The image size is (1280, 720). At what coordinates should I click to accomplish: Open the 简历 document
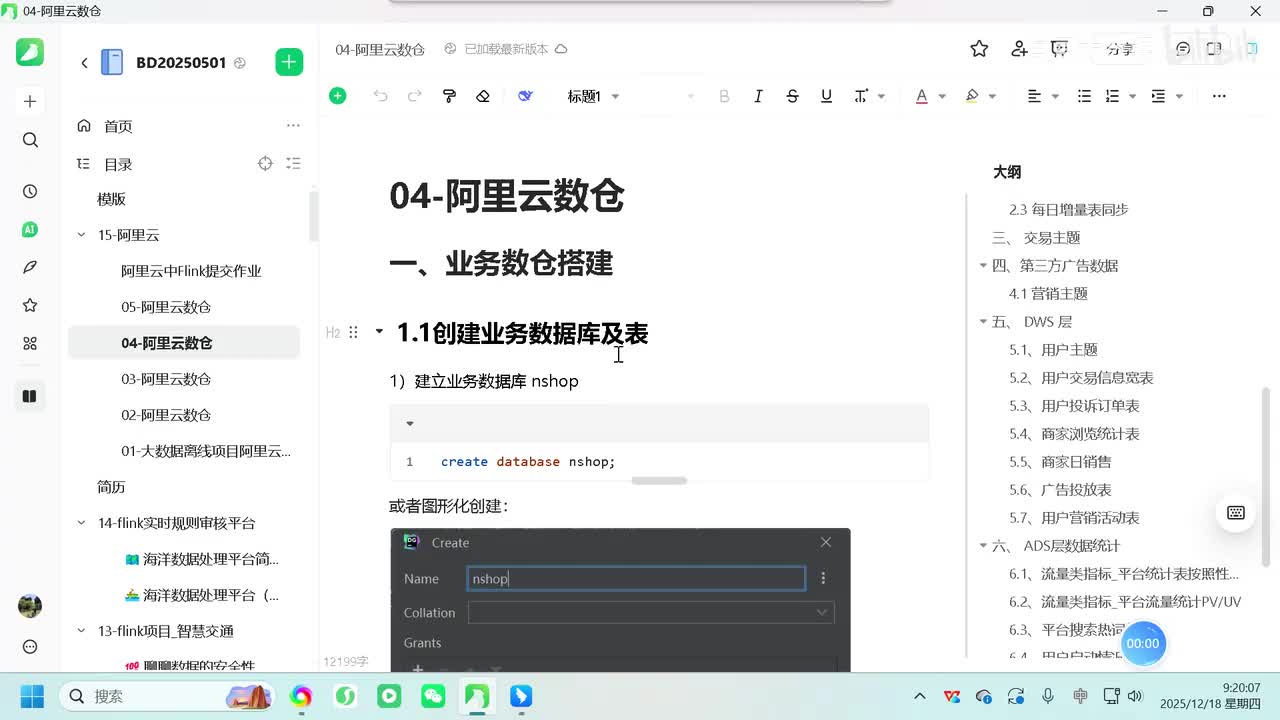click(x=111, y=487)
